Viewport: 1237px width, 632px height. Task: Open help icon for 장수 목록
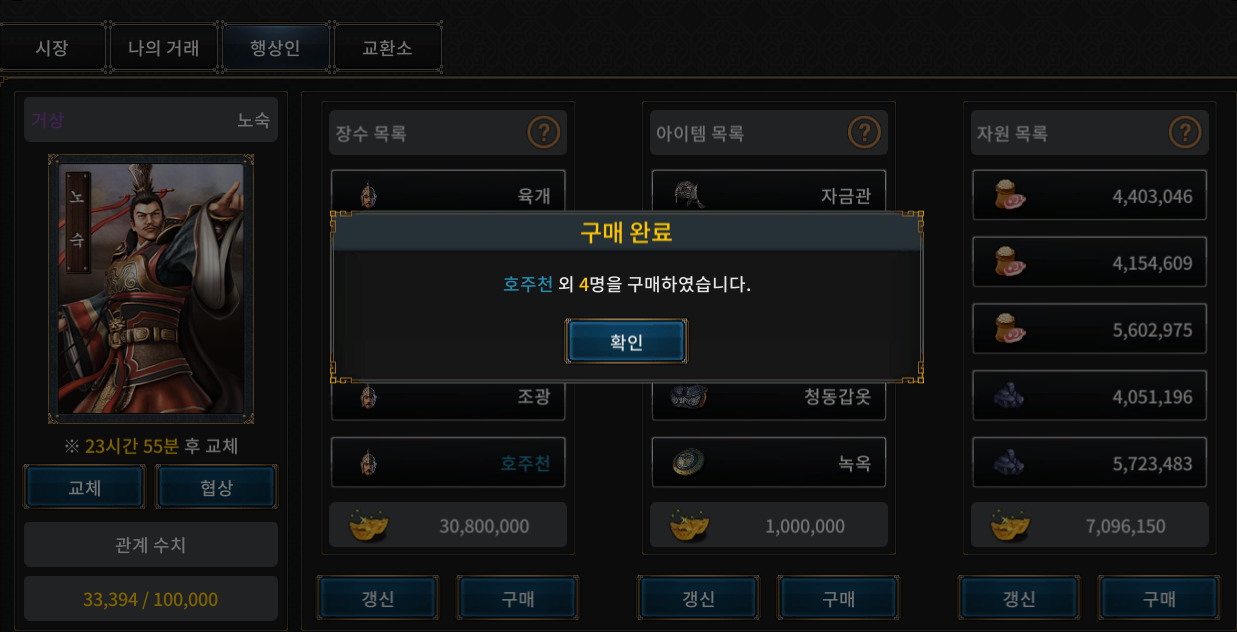pyautogui.click(x=543, y=132)
